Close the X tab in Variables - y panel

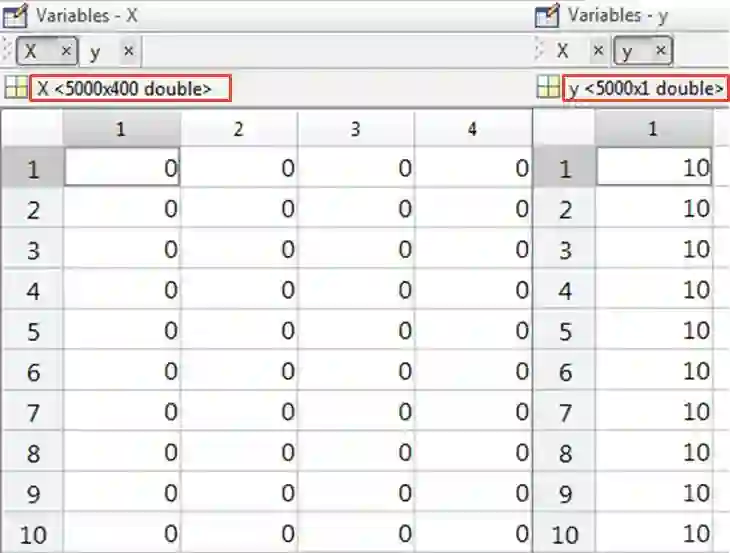[599, 50]
